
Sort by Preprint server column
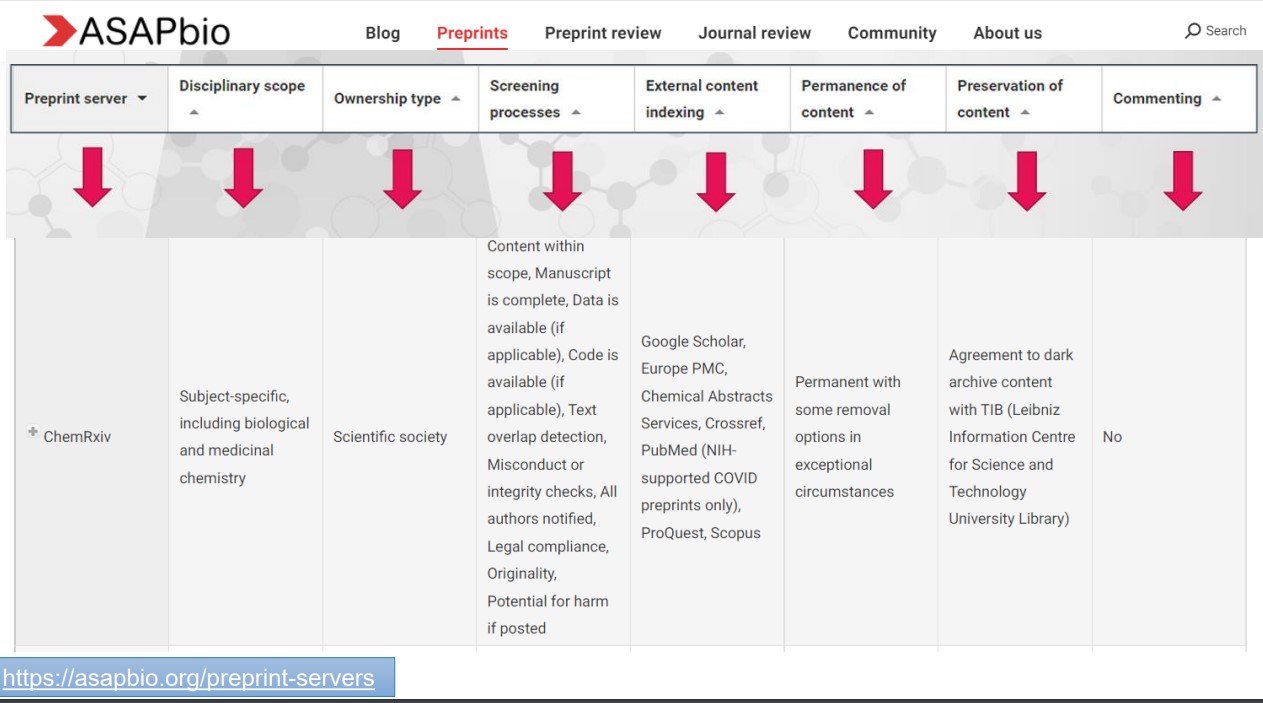coord(86,99)
